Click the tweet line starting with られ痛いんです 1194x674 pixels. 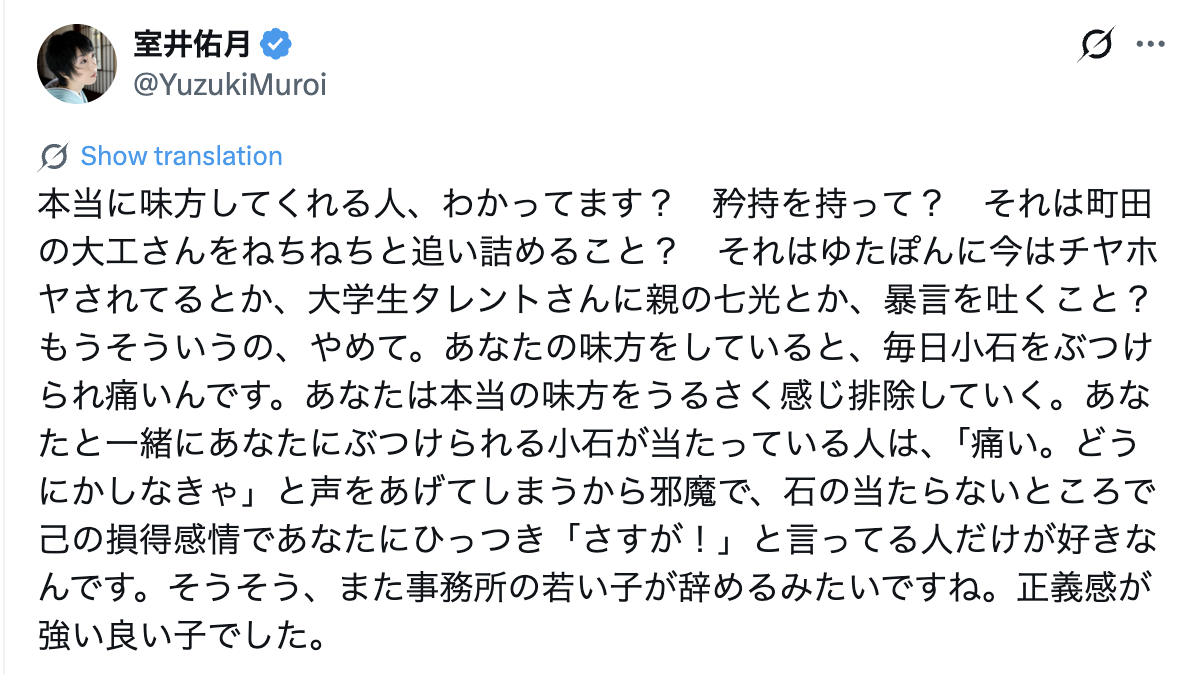(x=595, y=396)
